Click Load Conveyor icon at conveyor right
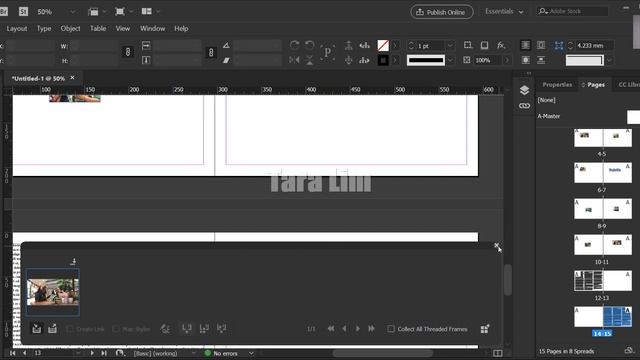 click(484, 329)
